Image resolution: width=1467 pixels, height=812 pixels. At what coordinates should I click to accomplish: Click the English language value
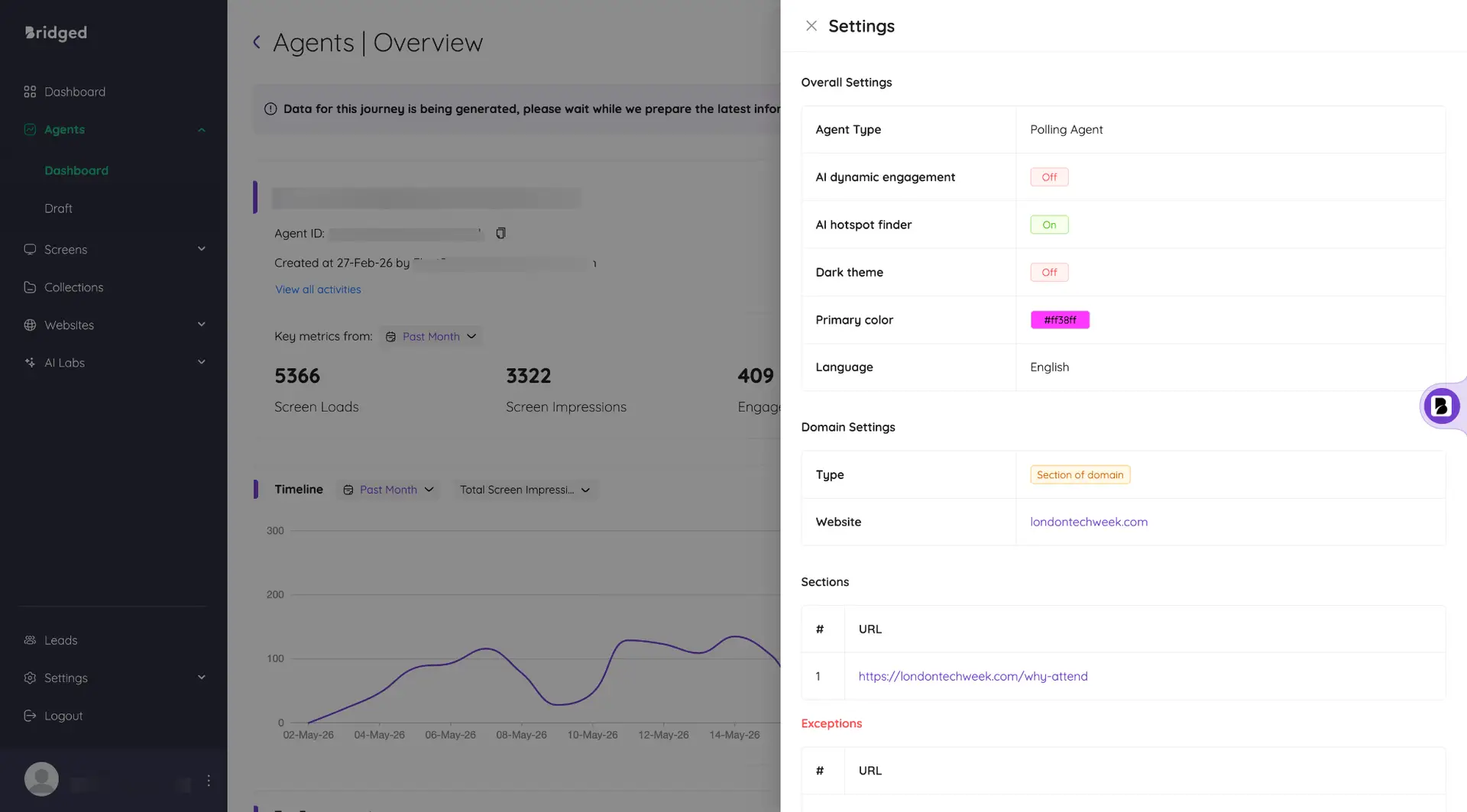pos(1049,367)
